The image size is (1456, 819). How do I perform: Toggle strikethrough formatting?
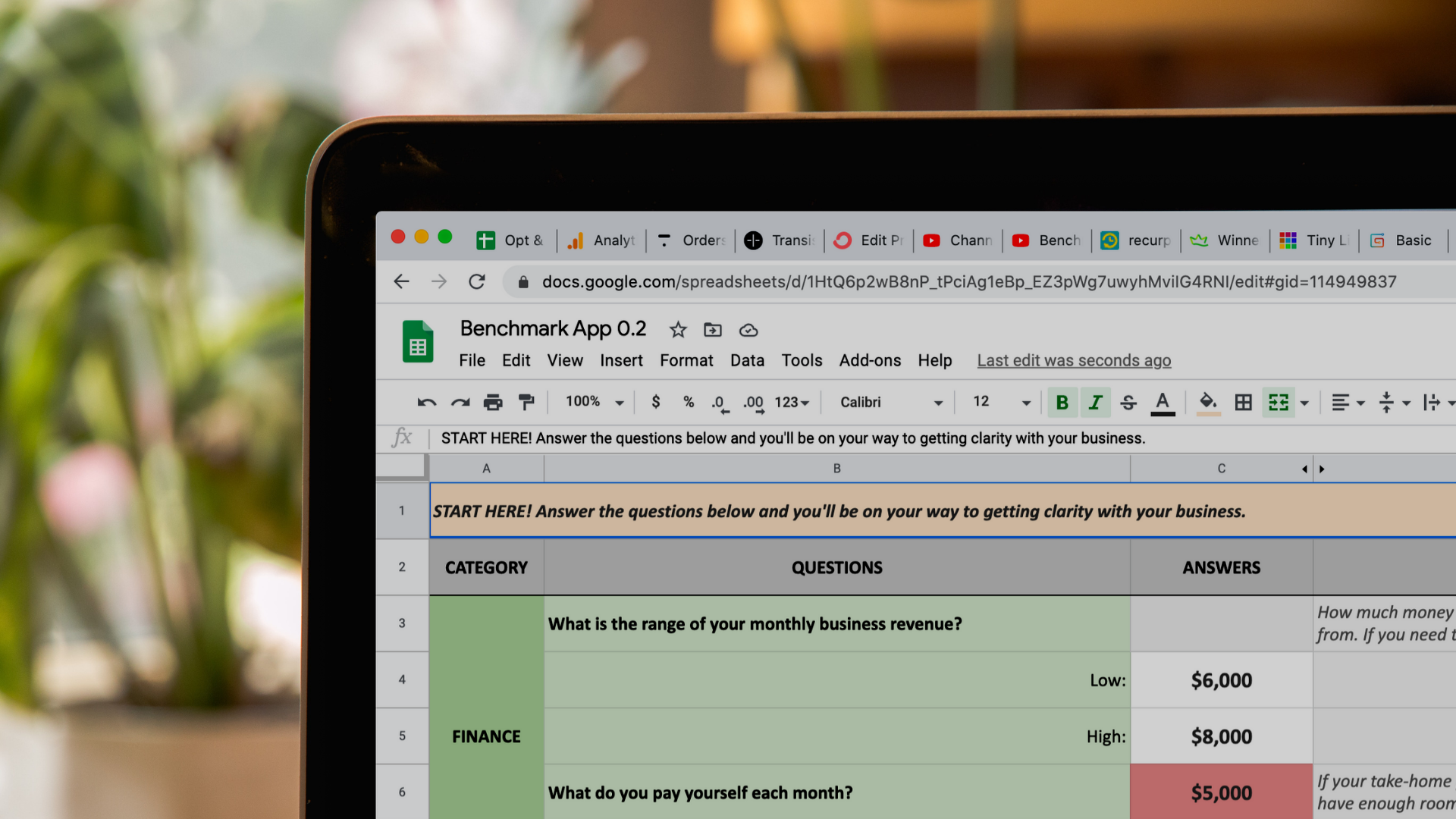pyautogui.click(x=1128, y=403)
